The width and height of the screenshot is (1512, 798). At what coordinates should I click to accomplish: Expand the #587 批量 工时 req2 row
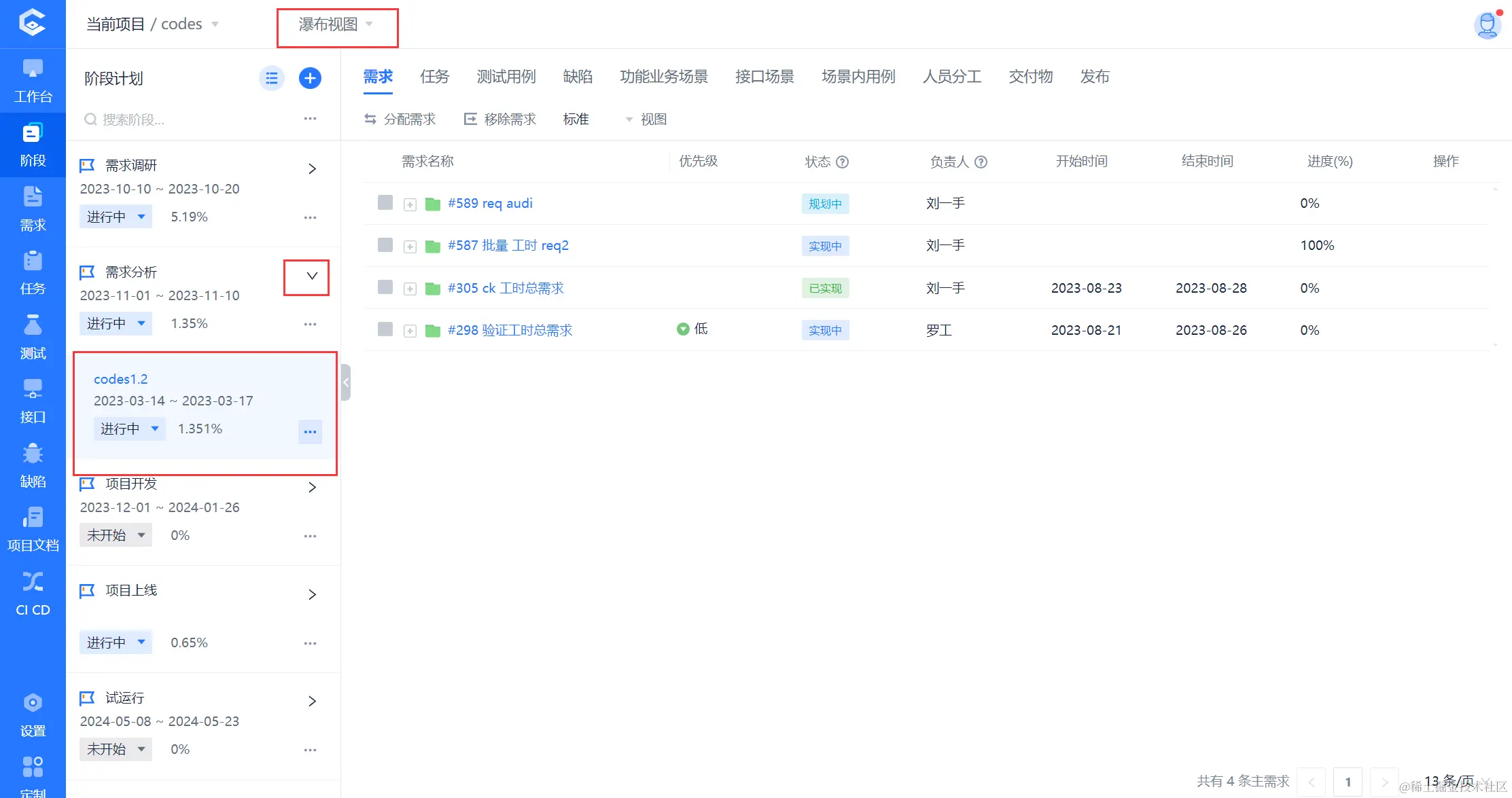[410, 247]
